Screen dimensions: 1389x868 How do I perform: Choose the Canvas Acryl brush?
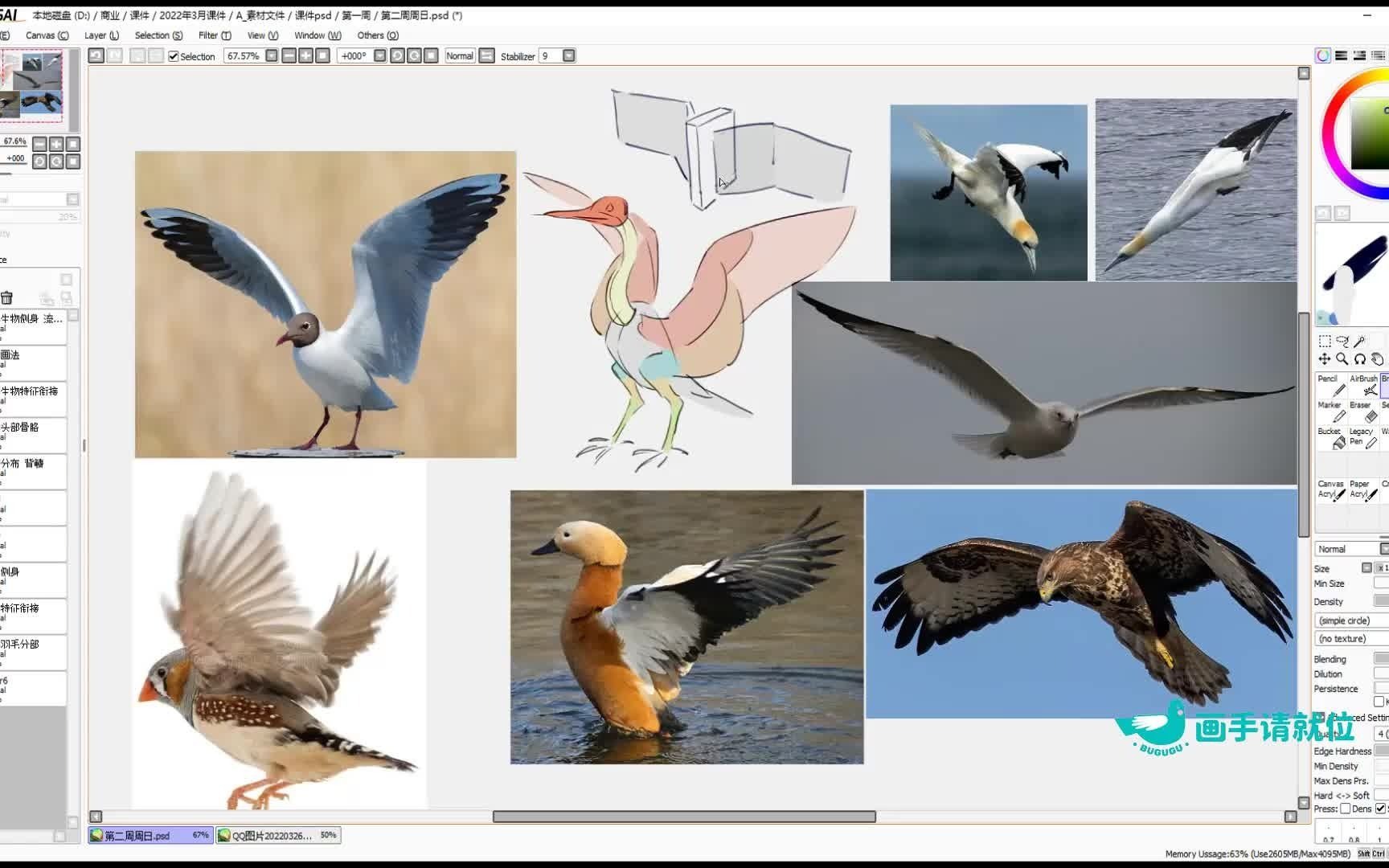click(1331, 490)
